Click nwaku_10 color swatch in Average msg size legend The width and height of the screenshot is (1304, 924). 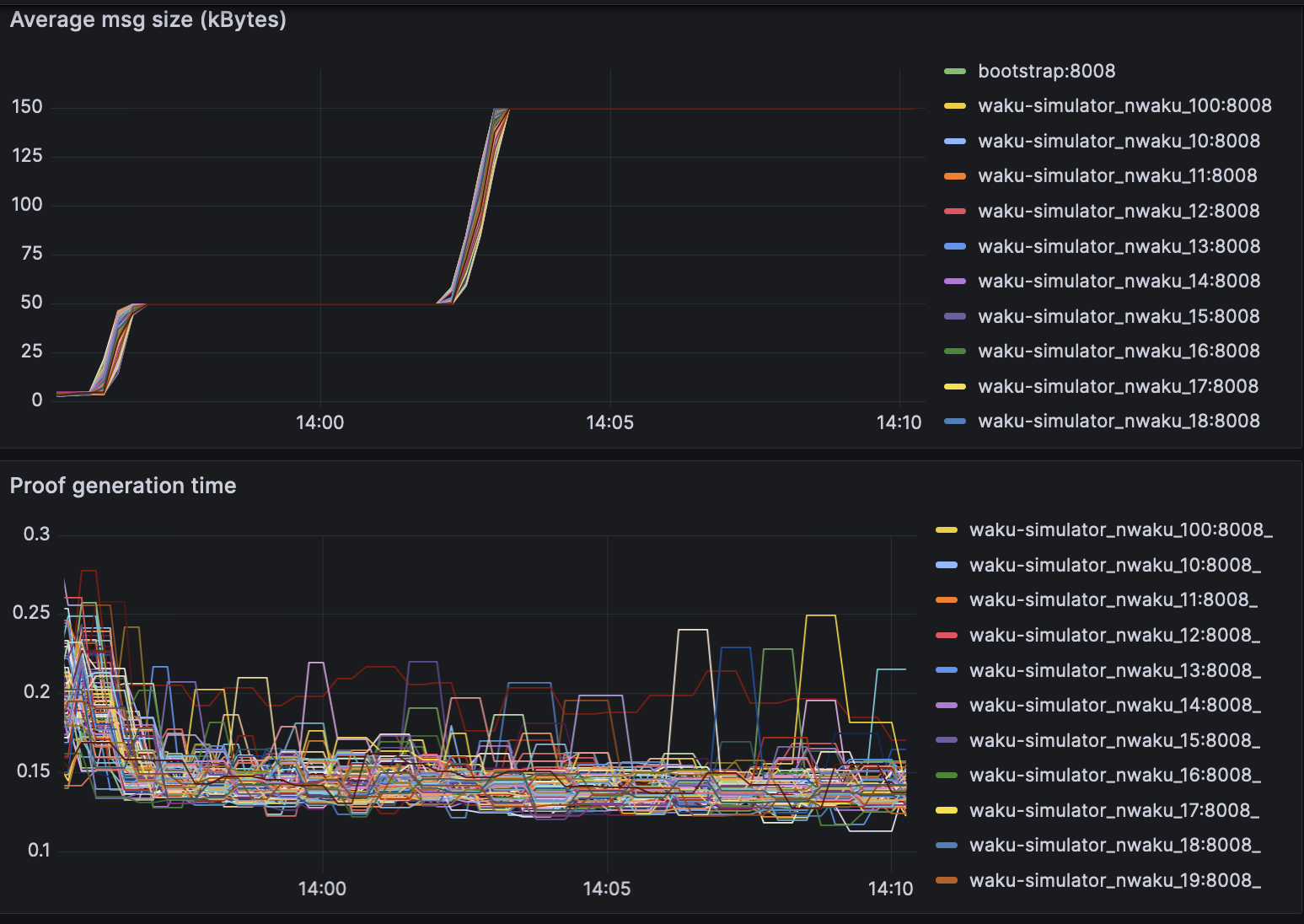(x=955, y=142)
